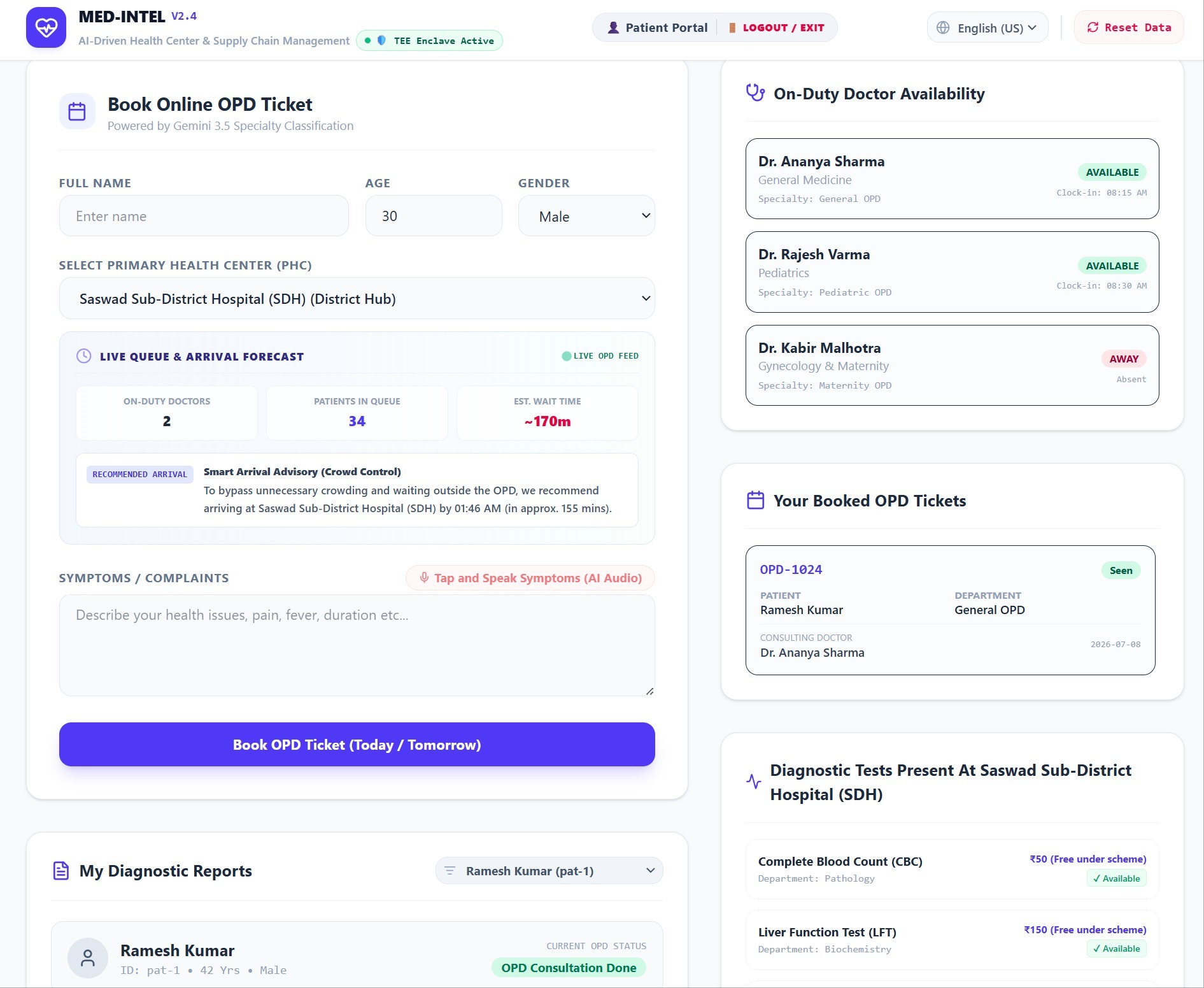The height and width of the screenshot is (988, 1204).
Task: Click the calendar icon beside Book Online OPD Ticket
Action: (x=77, y=111)
